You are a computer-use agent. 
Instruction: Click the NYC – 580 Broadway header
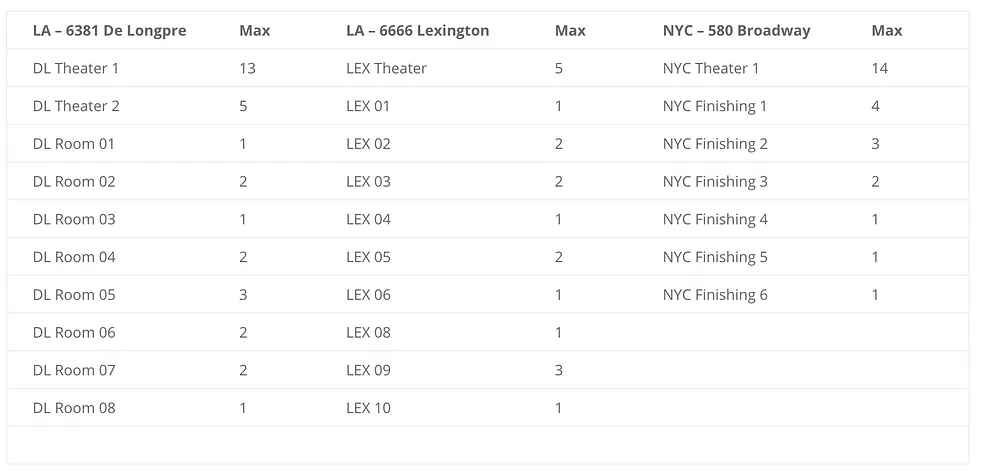pyautogui.click(x=736, y=31)
